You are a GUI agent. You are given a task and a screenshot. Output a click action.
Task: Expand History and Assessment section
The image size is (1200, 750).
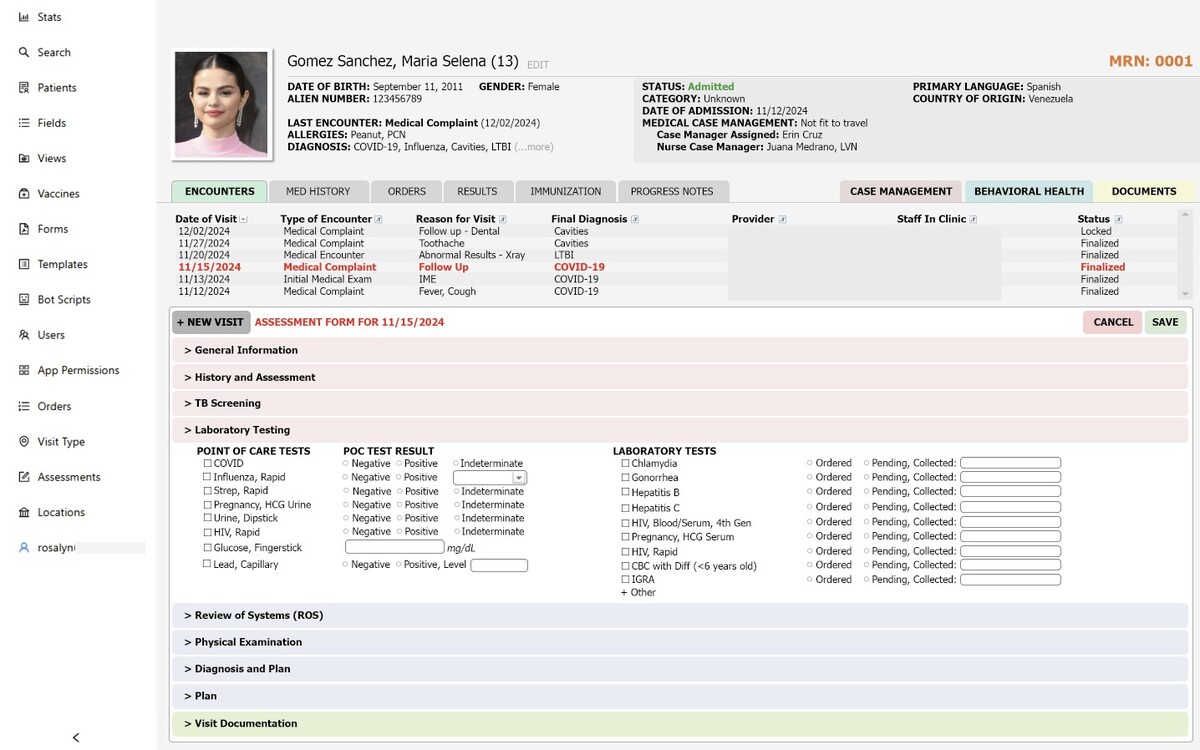coord(680,377)
